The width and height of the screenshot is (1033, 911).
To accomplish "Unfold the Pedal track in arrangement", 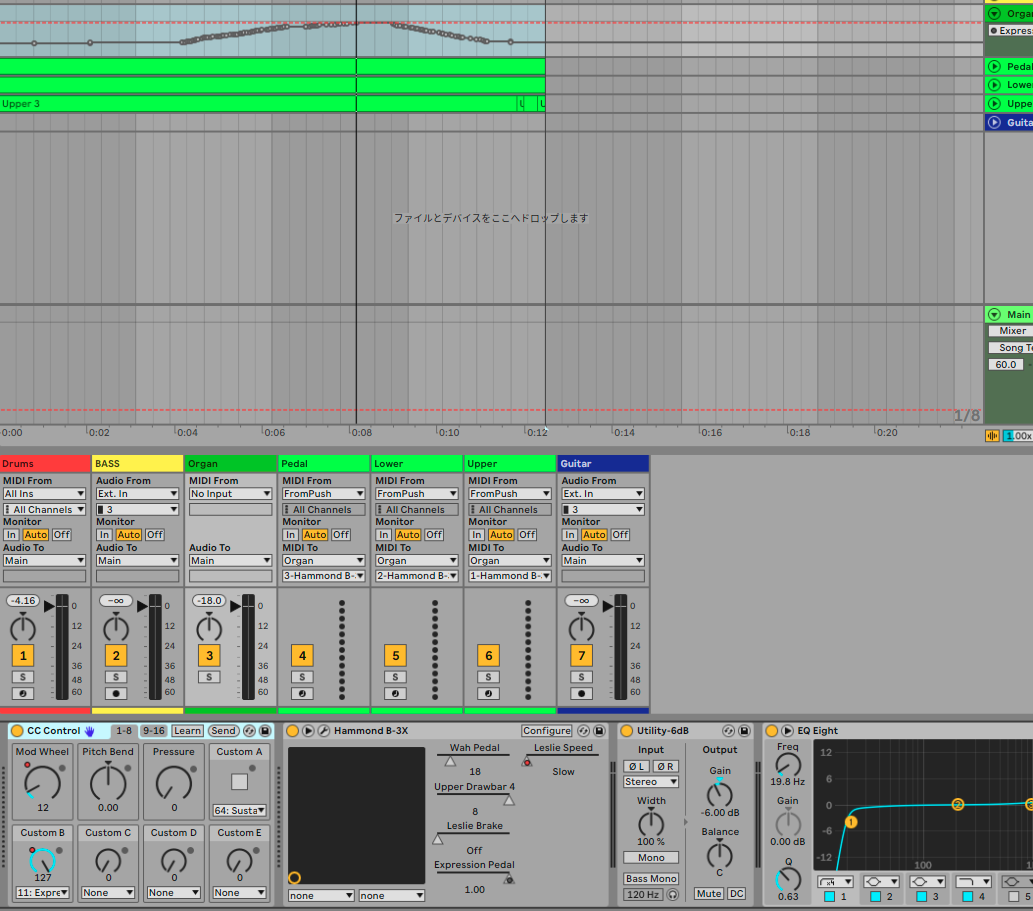I will coord(994,66).
